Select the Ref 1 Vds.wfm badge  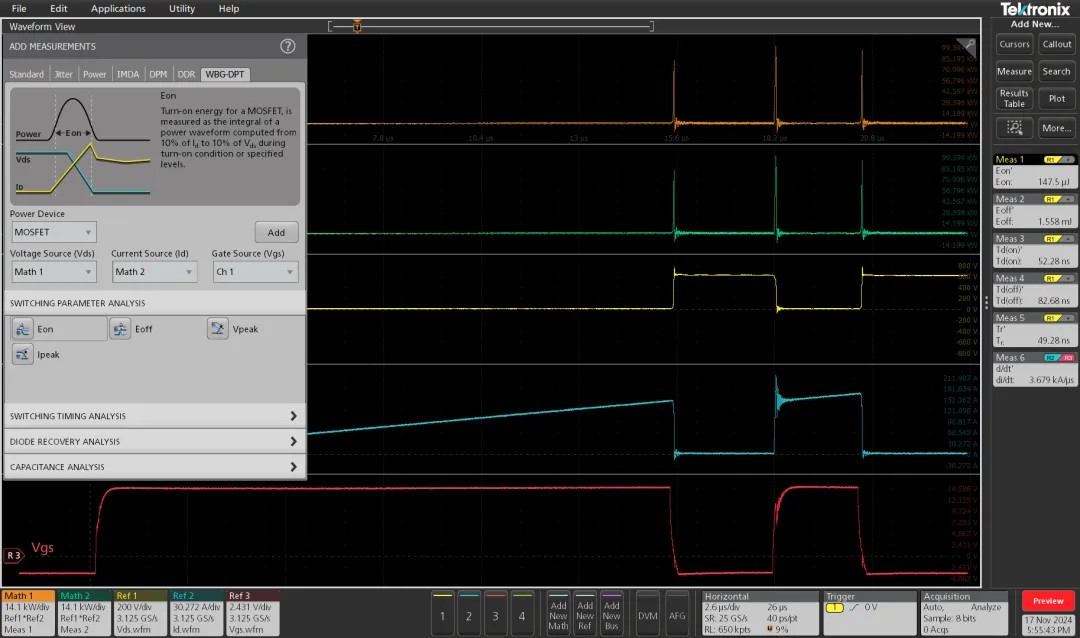[x=141, y=613]
